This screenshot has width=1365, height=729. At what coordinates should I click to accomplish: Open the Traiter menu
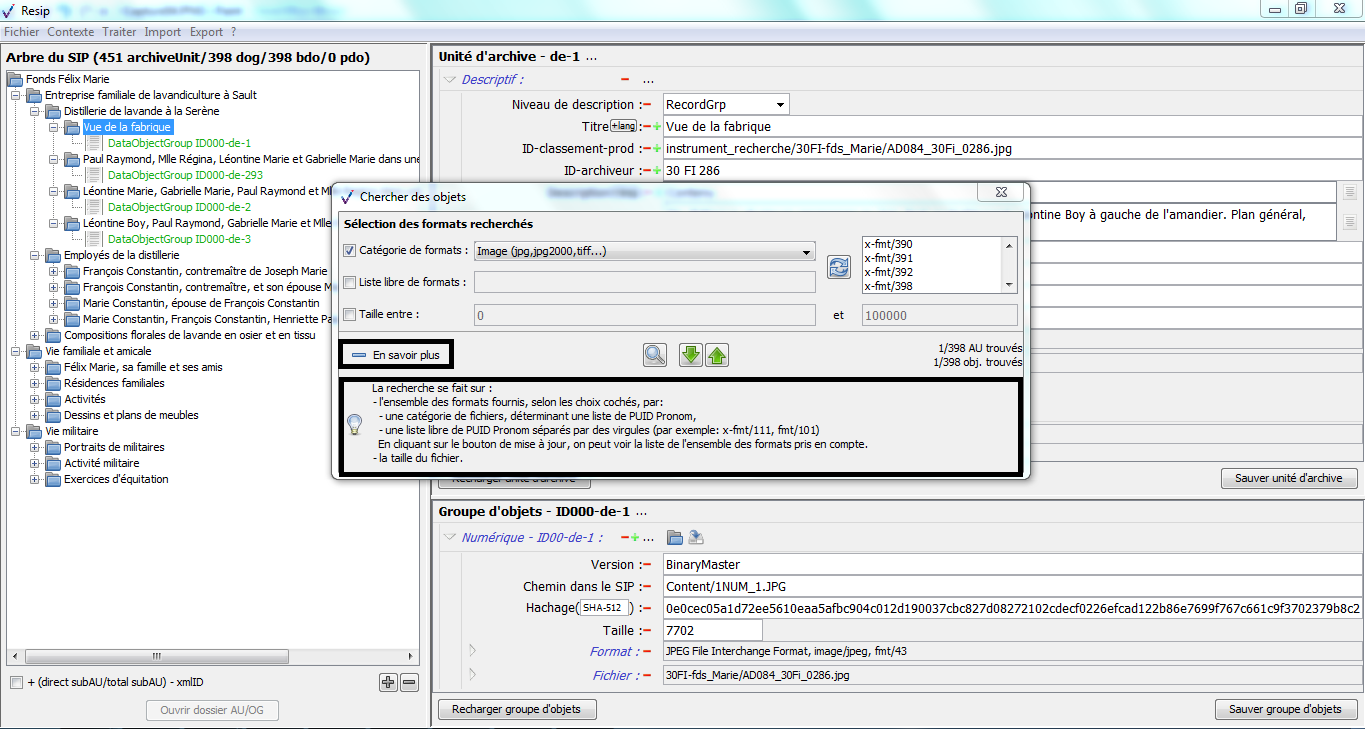pyautogui.click(x=119, y=32)
